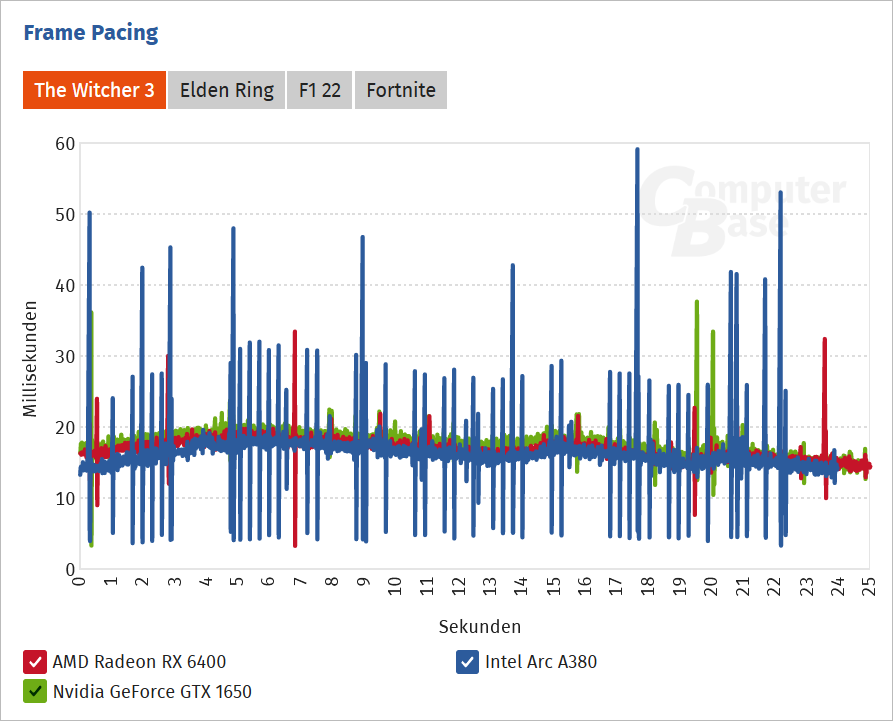Click the Nvidia GeForce GTX 1650 legend label
The height and width of the screenshot is (721, 893).
152,691
